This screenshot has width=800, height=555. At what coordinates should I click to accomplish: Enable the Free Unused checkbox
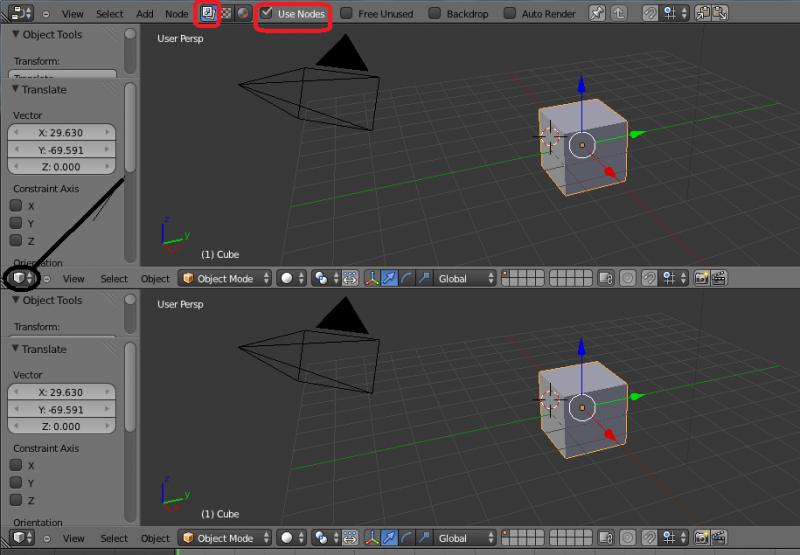(346, 13)
